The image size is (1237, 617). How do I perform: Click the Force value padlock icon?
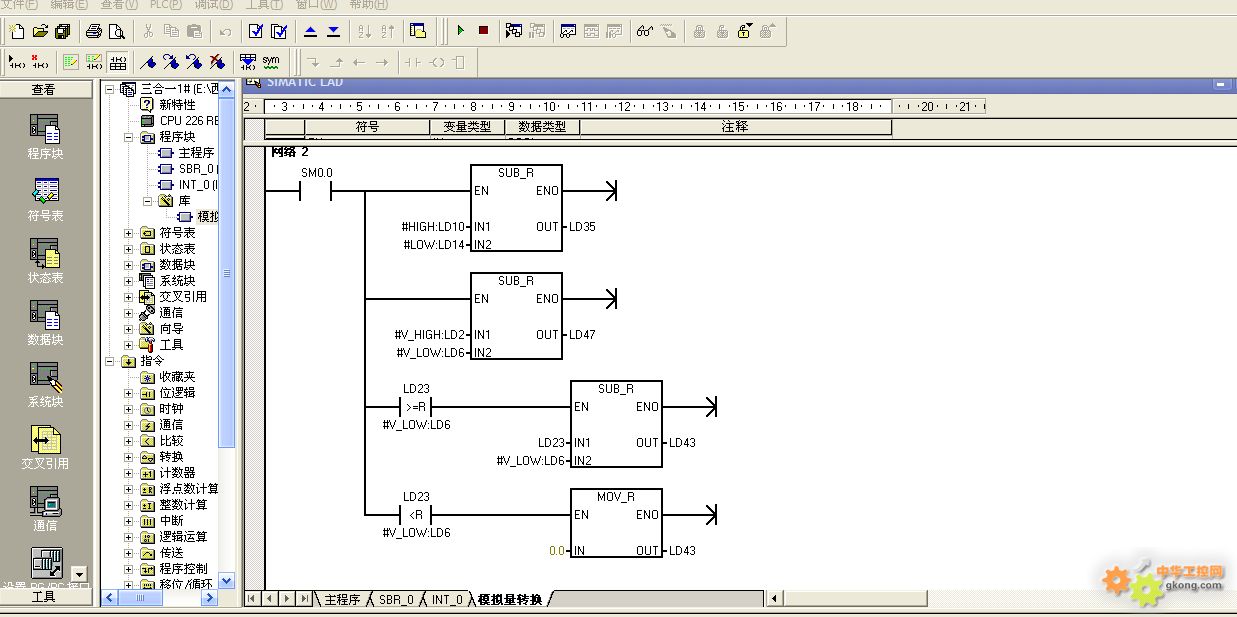[699, 31]
